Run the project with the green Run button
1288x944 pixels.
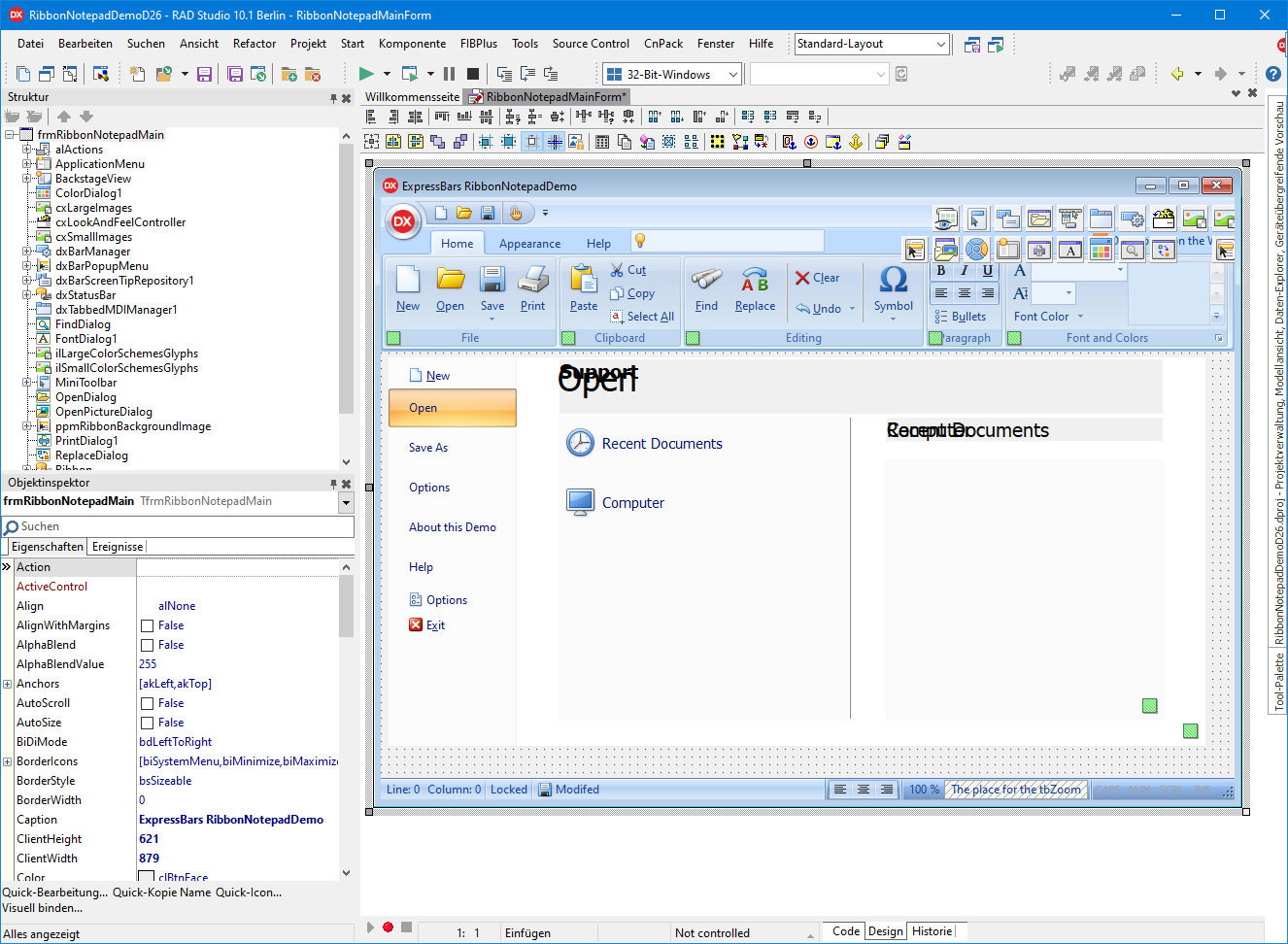368,73
